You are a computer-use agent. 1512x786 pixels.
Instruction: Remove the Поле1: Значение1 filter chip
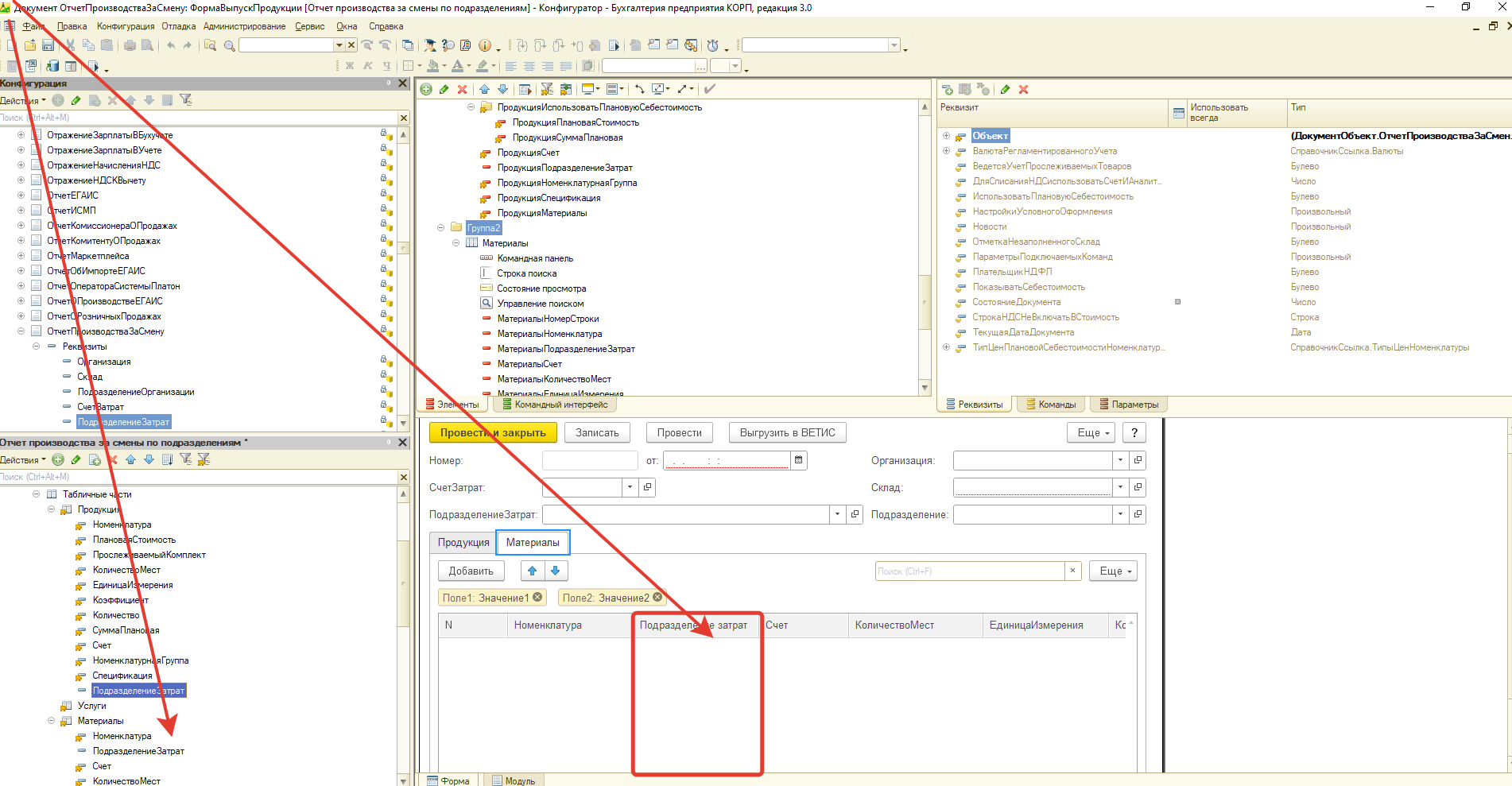point(537,598)
